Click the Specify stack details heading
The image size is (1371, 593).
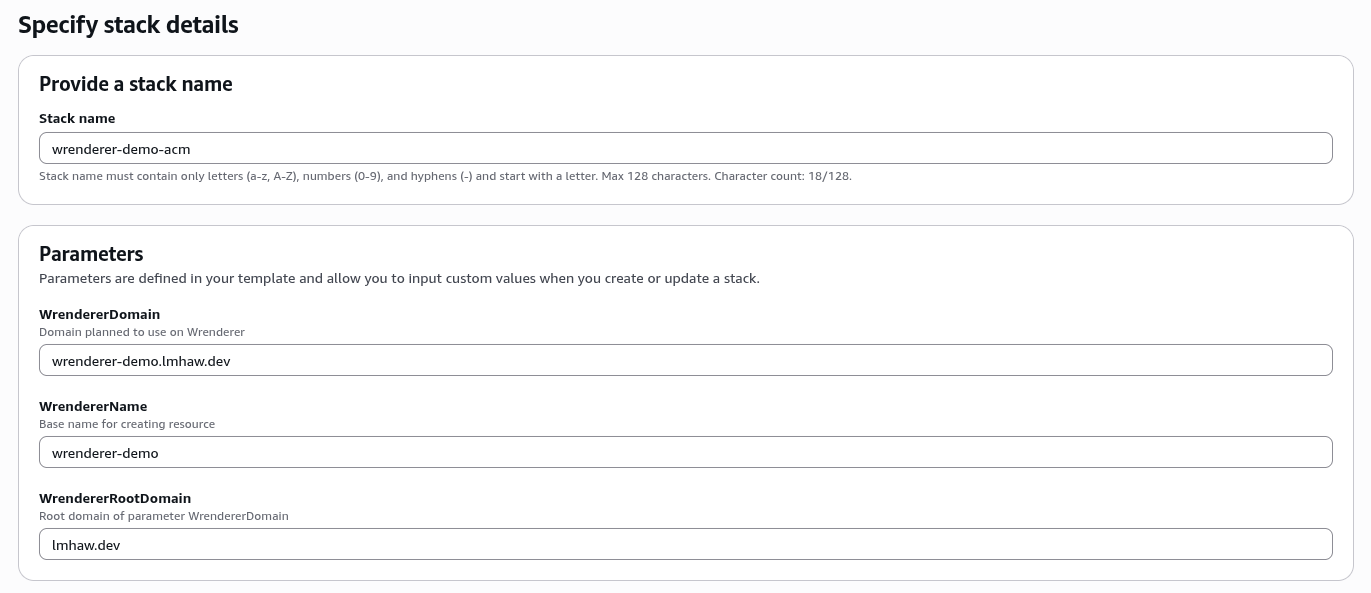click(x=128, y=24)
